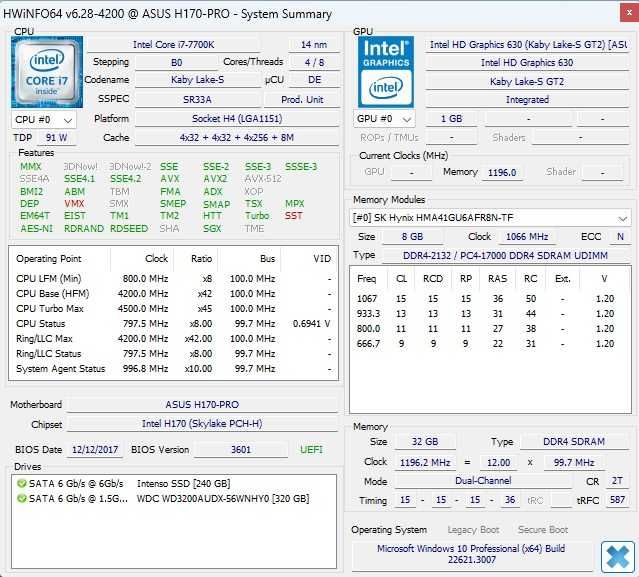Click the Legacy Boot indicator
The image size is (639, 577).
coord(473,530)
